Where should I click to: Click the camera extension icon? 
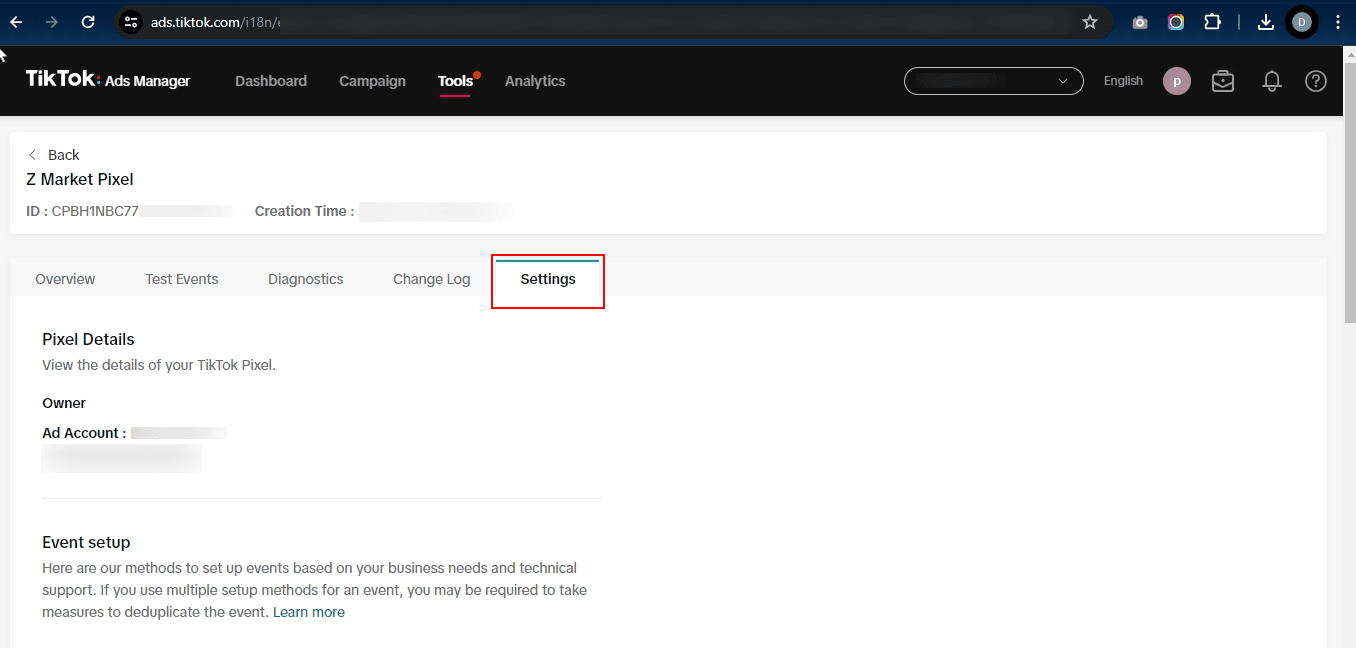click(x=1140, y=22)
